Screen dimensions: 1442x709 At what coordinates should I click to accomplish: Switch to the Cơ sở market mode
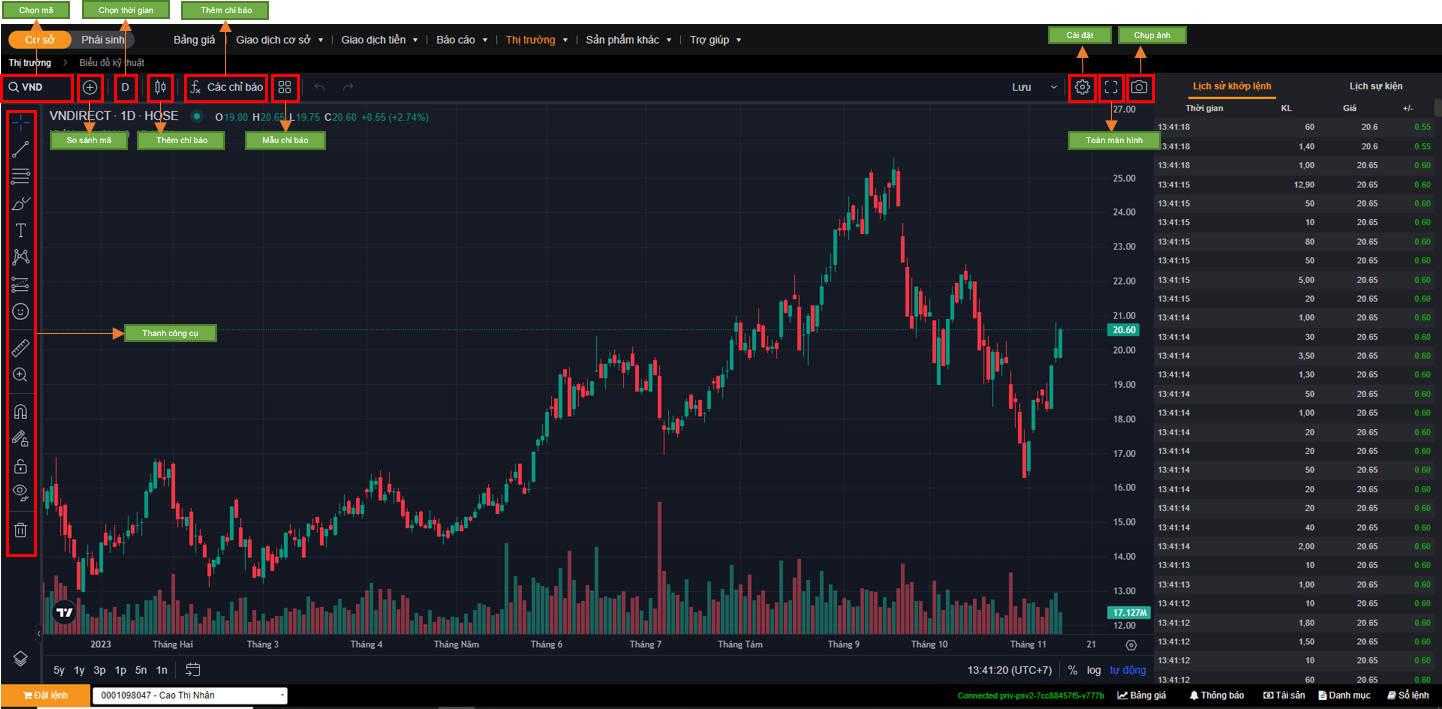tap(40, 40)
